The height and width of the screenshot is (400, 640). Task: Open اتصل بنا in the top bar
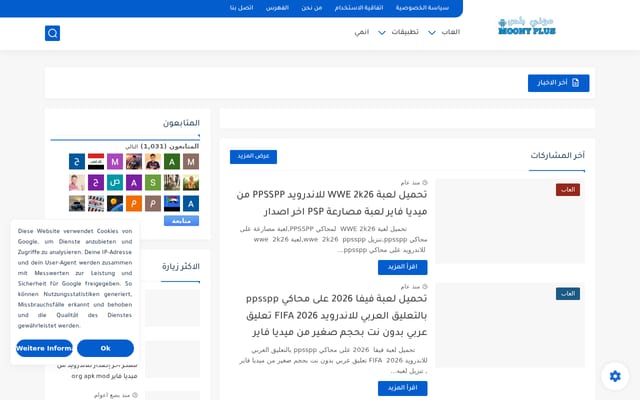[x=241, y=8]
